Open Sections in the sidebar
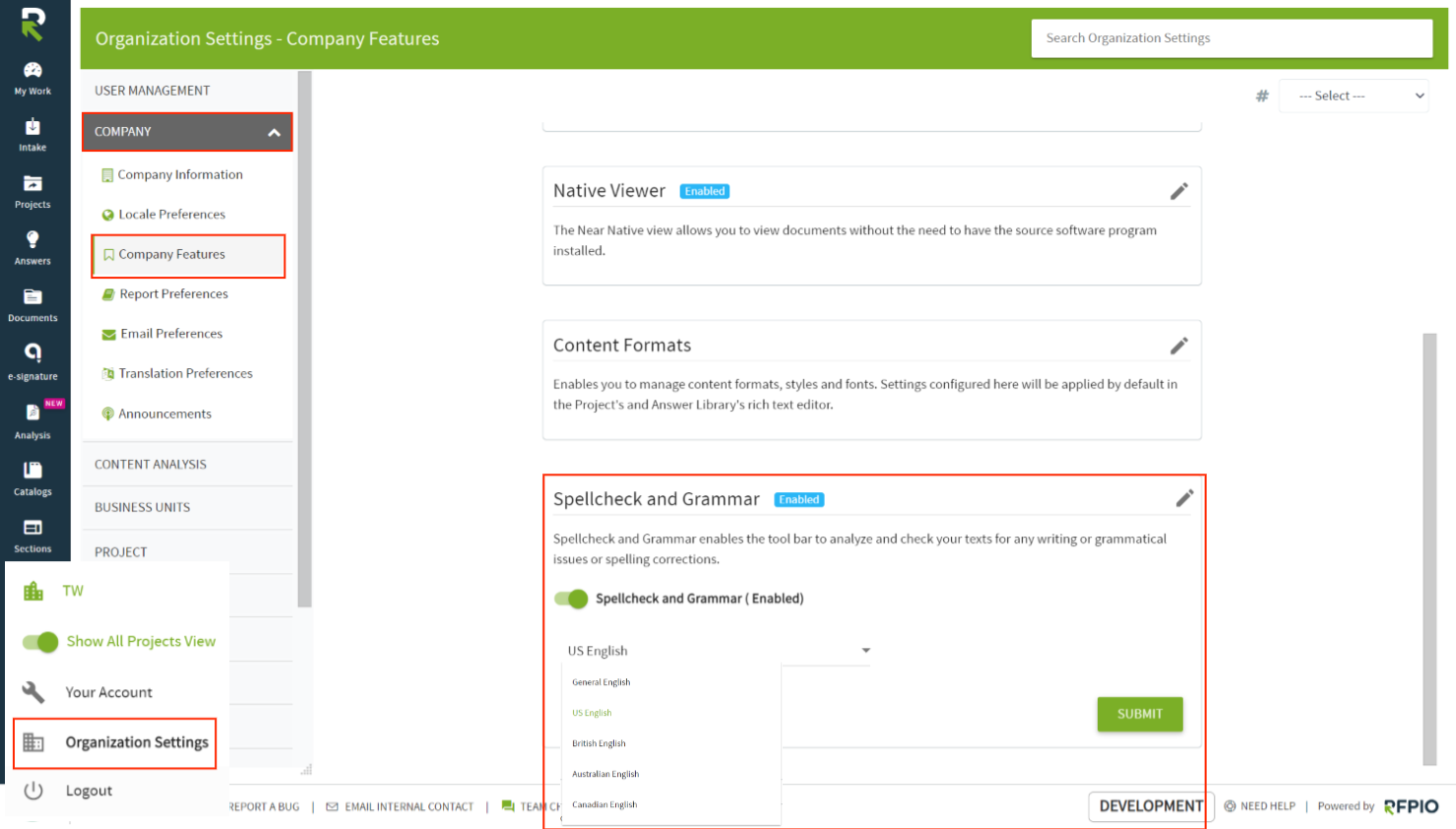 [32, 536]
